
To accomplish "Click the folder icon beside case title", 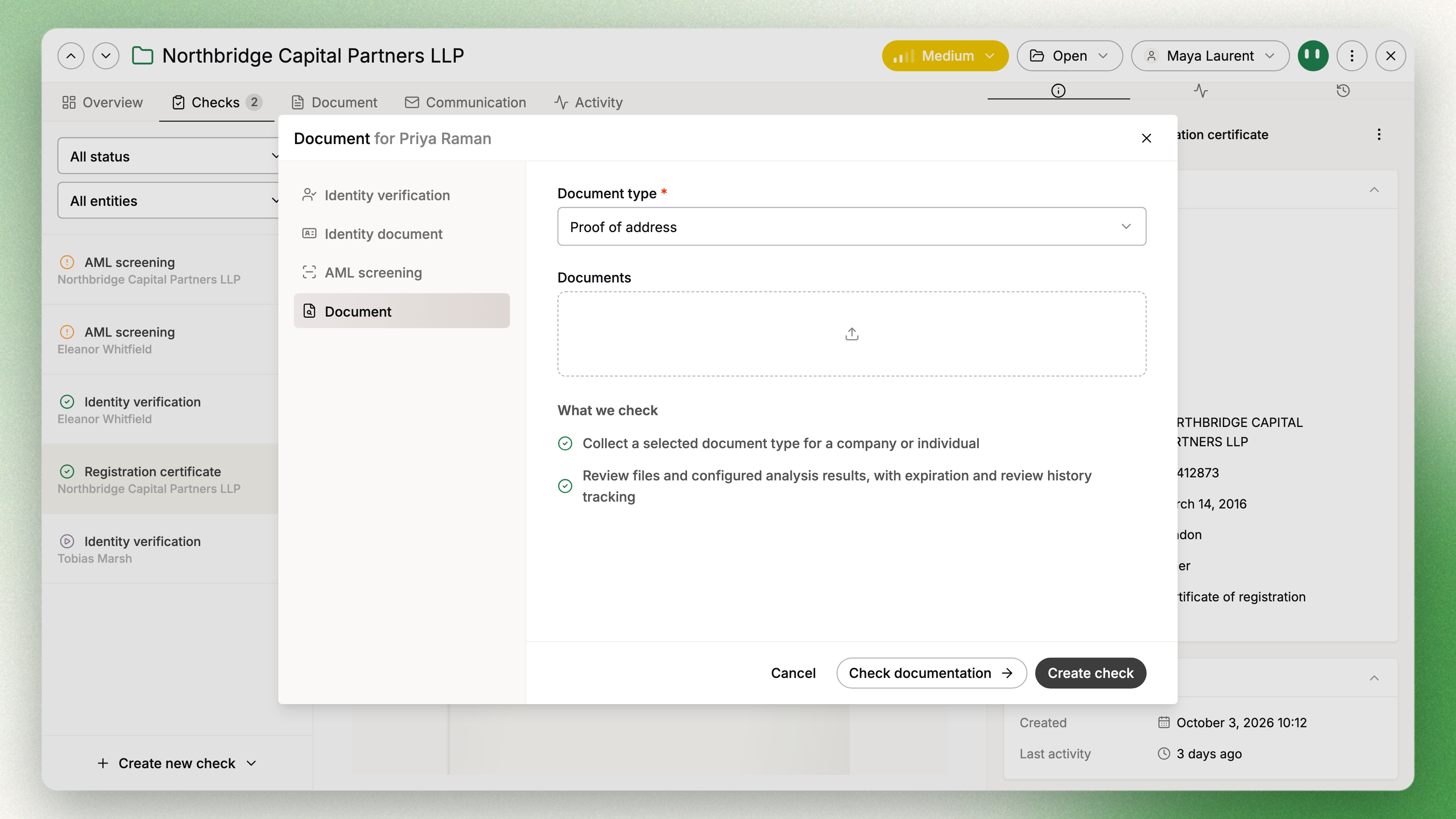I will pyautogui.click(x=143, y=56).
